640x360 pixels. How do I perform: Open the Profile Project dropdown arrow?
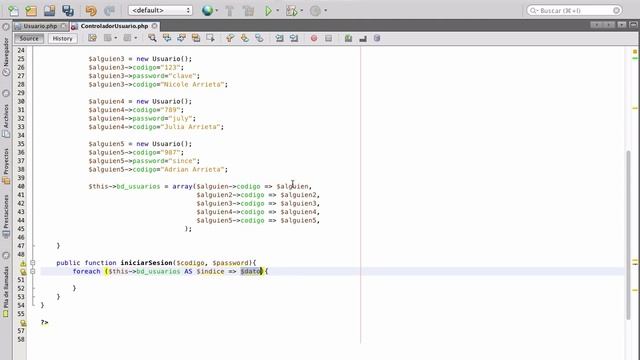tap(325, 11)
